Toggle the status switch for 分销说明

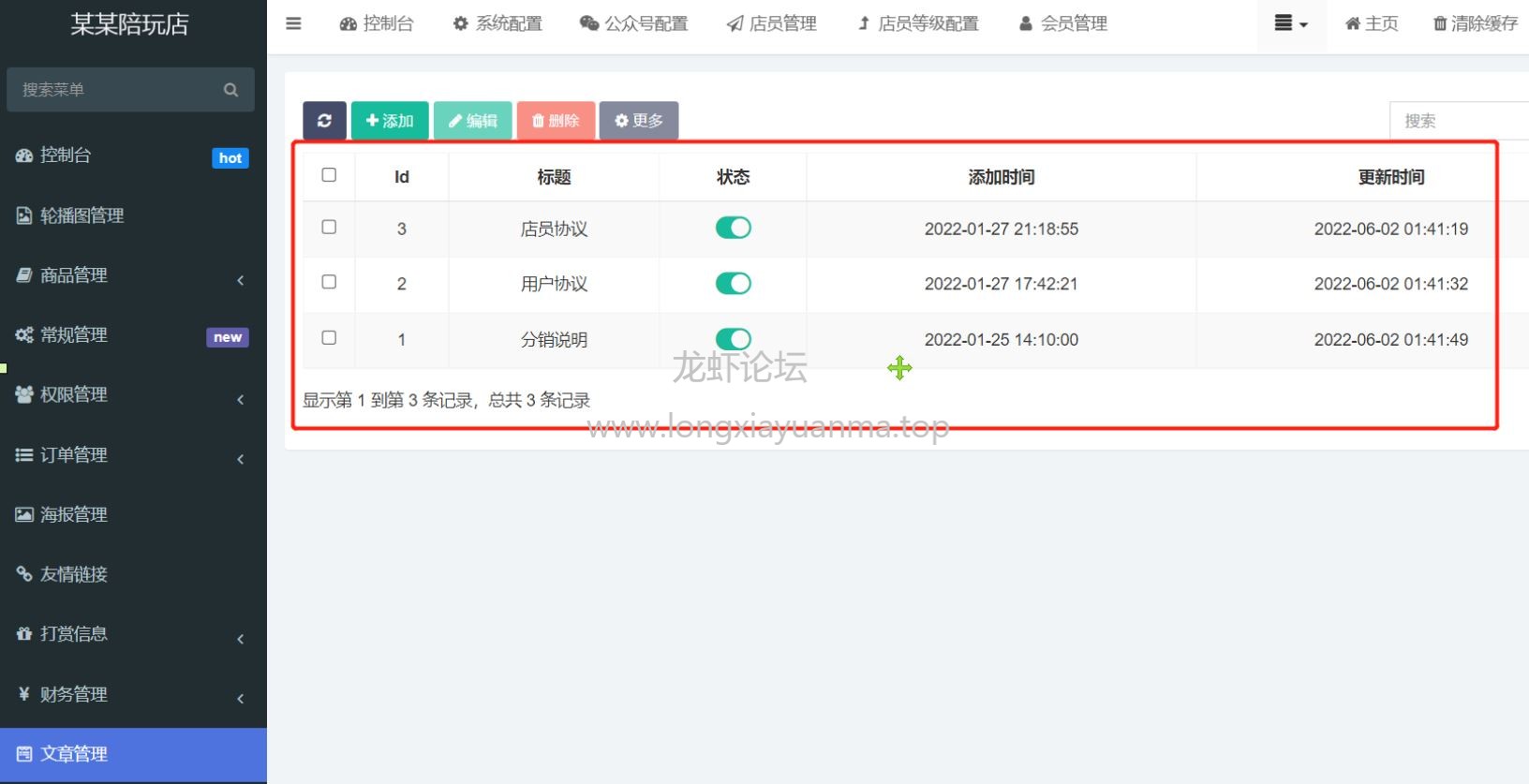tap(734, 338)
